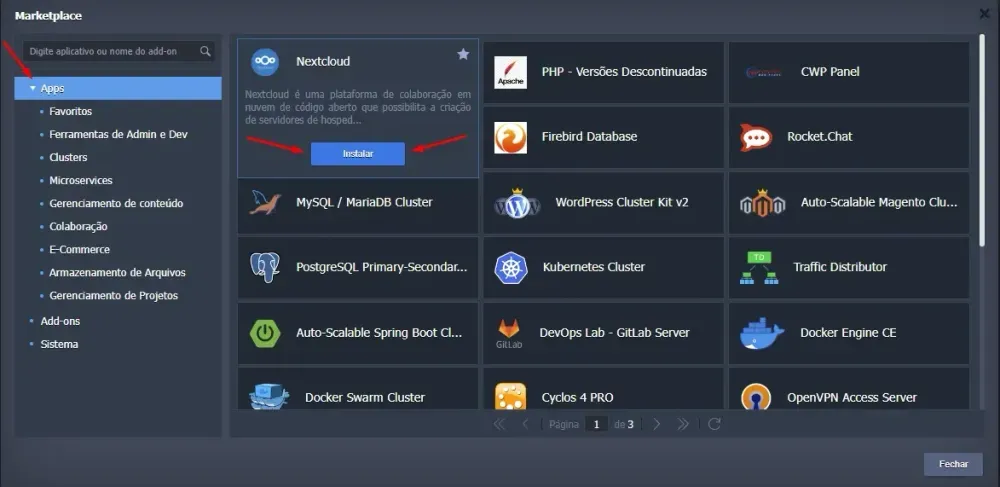Go to the first page
The height and width of the screenshot is (487, 1000).
499,424
